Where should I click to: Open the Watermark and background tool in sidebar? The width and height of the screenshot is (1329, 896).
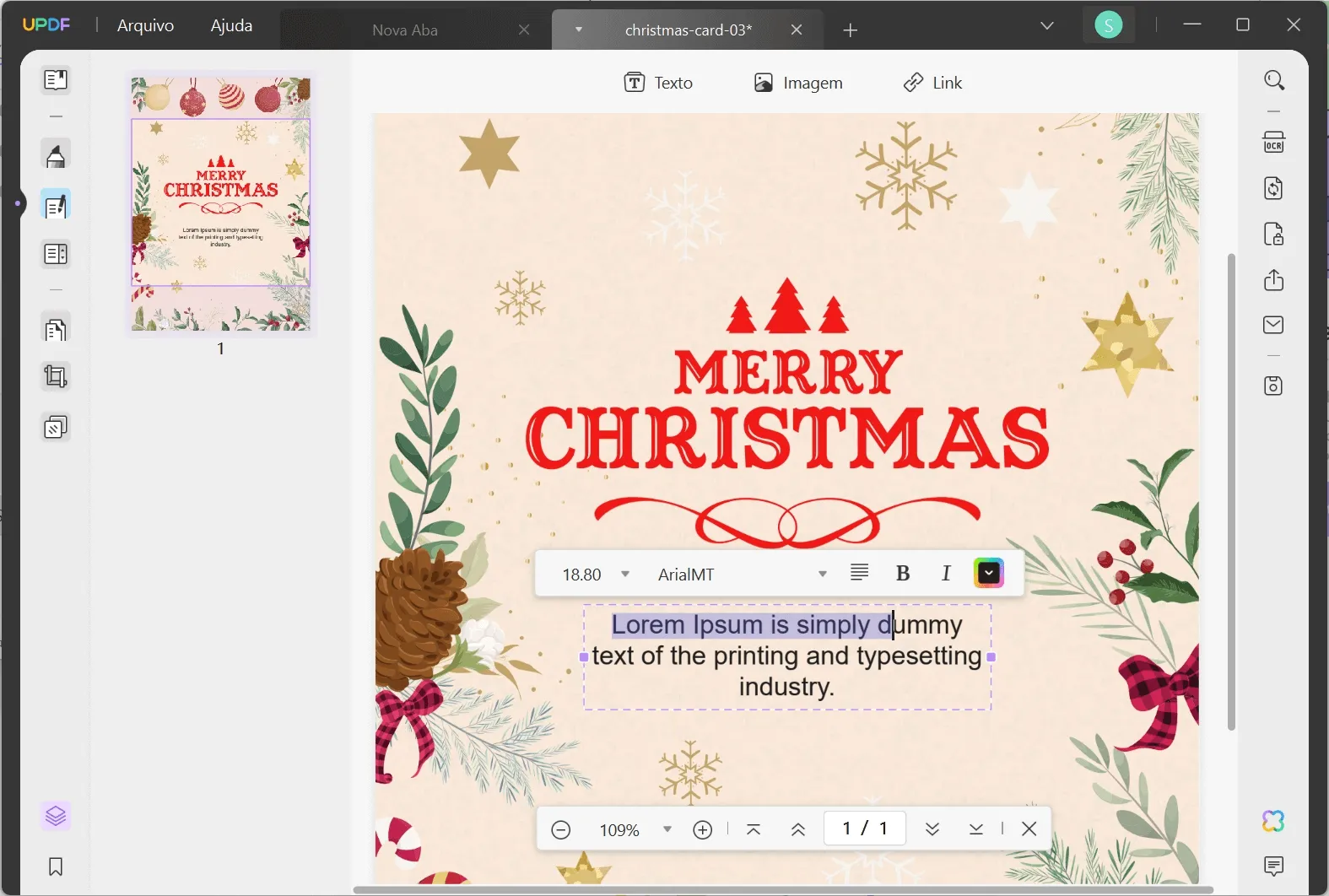(x=56, y=428)
